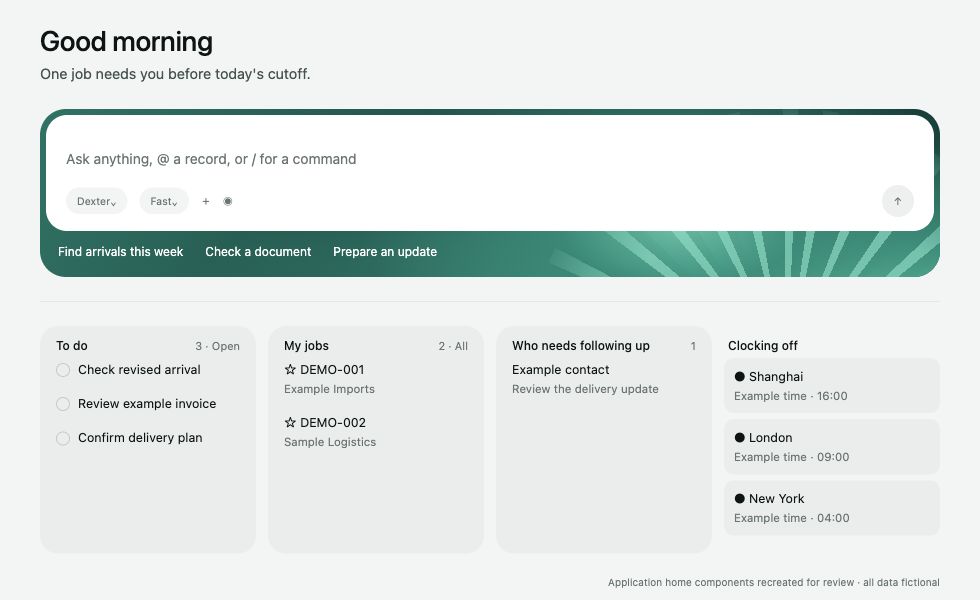Click the 'To do' card heading
The image size is (980, 600).
tap(72, 346)
